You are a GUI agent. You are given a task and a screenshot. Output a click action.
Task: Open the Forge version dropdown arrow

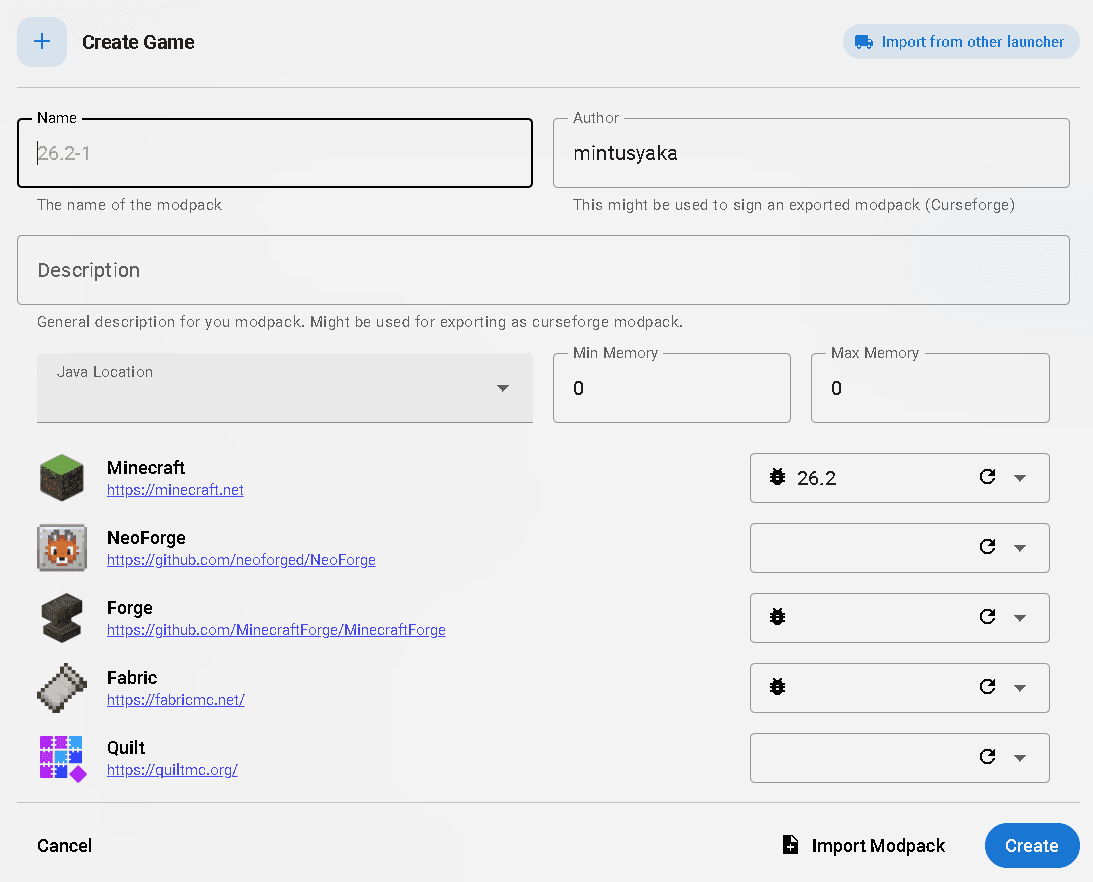click(x=1020, y=618)
